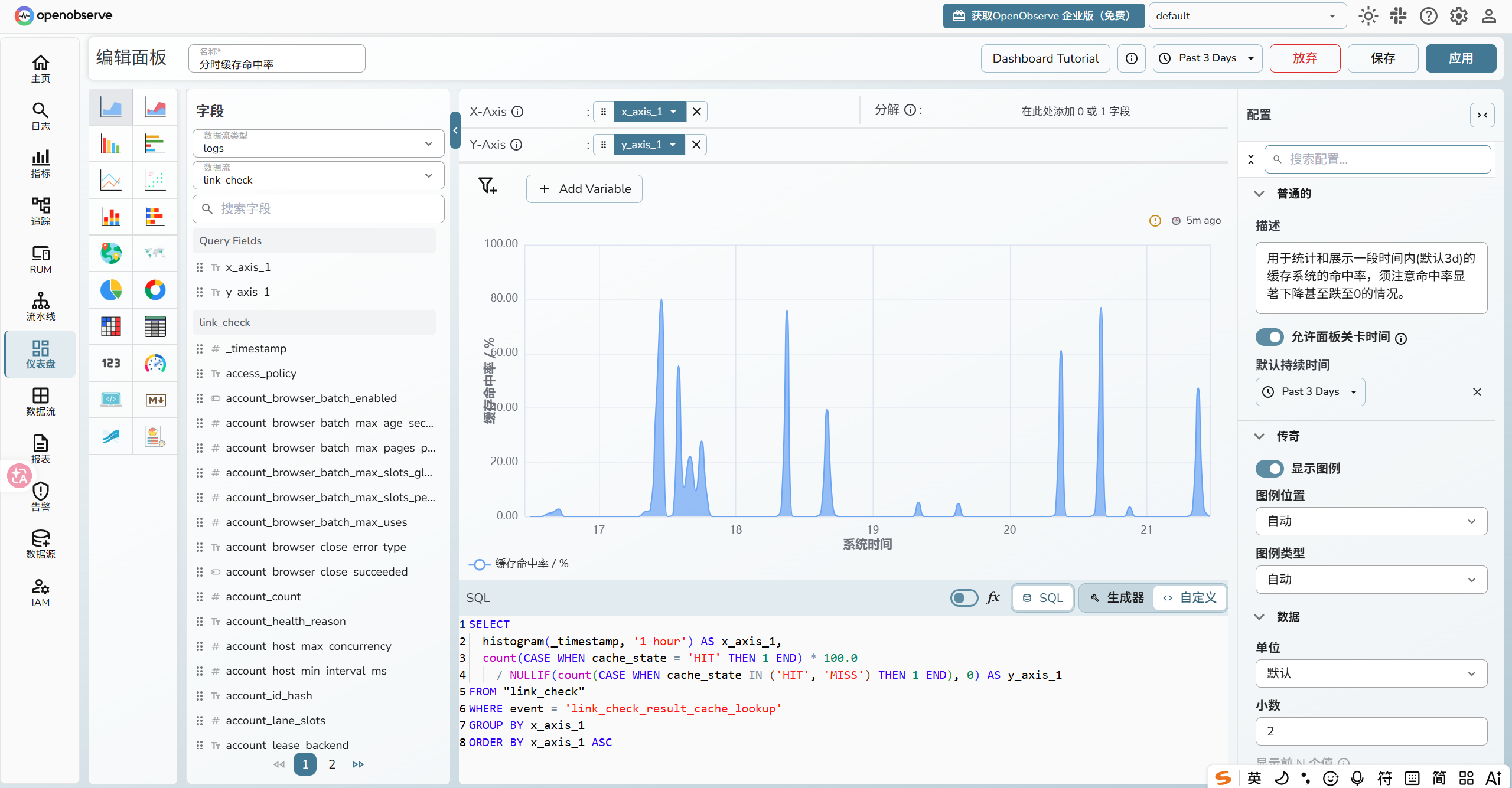Switch to the 自定义 query mode tab
1512x788 pixels.
[1191, 598]
